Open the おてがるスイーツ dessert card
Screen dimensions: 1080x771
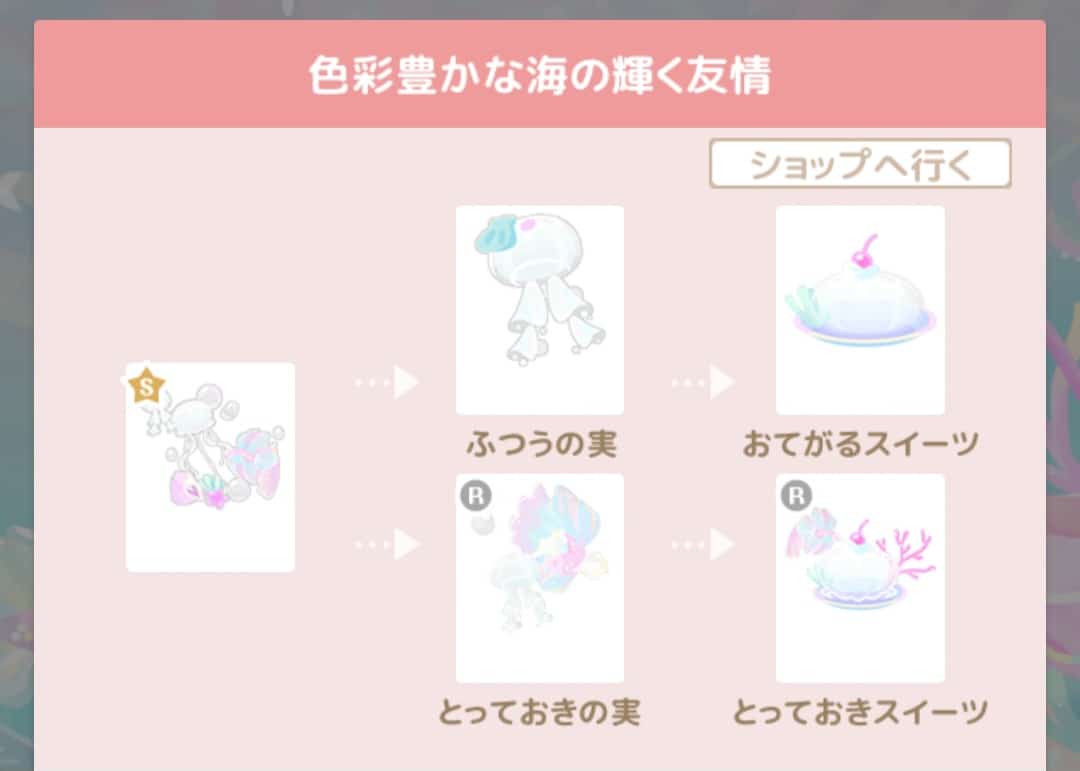point(860,310)
